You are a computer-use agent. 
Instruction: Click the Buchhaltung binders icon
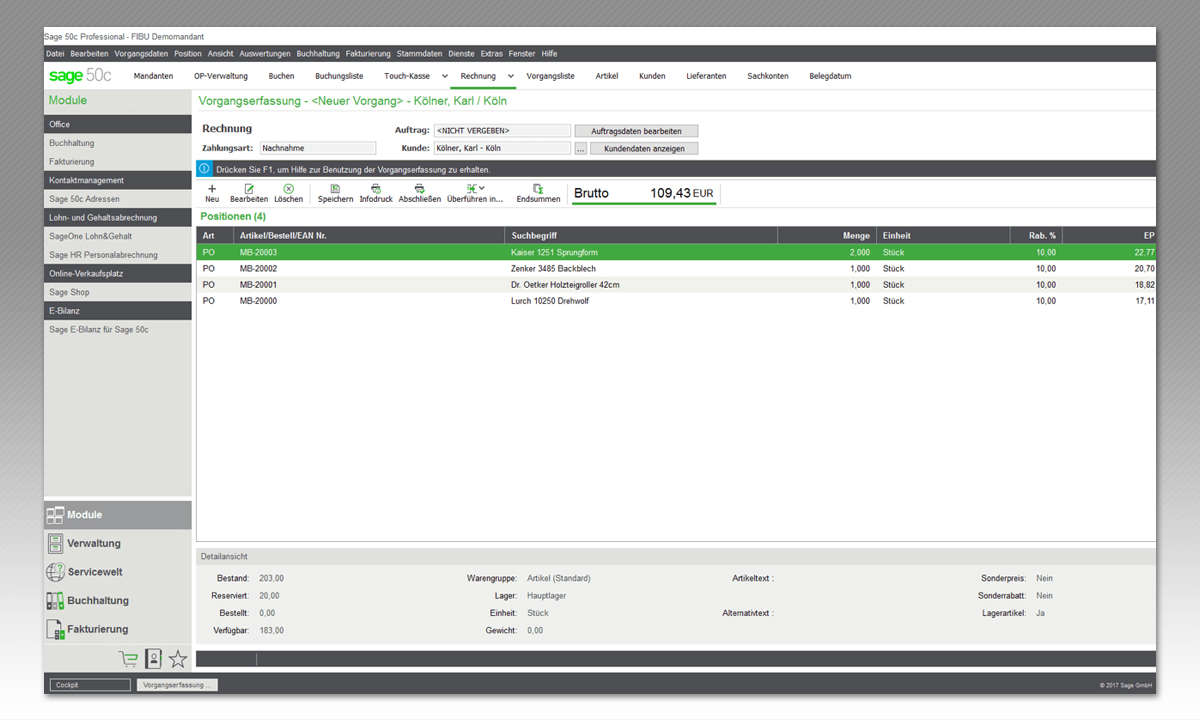[56, 601]
